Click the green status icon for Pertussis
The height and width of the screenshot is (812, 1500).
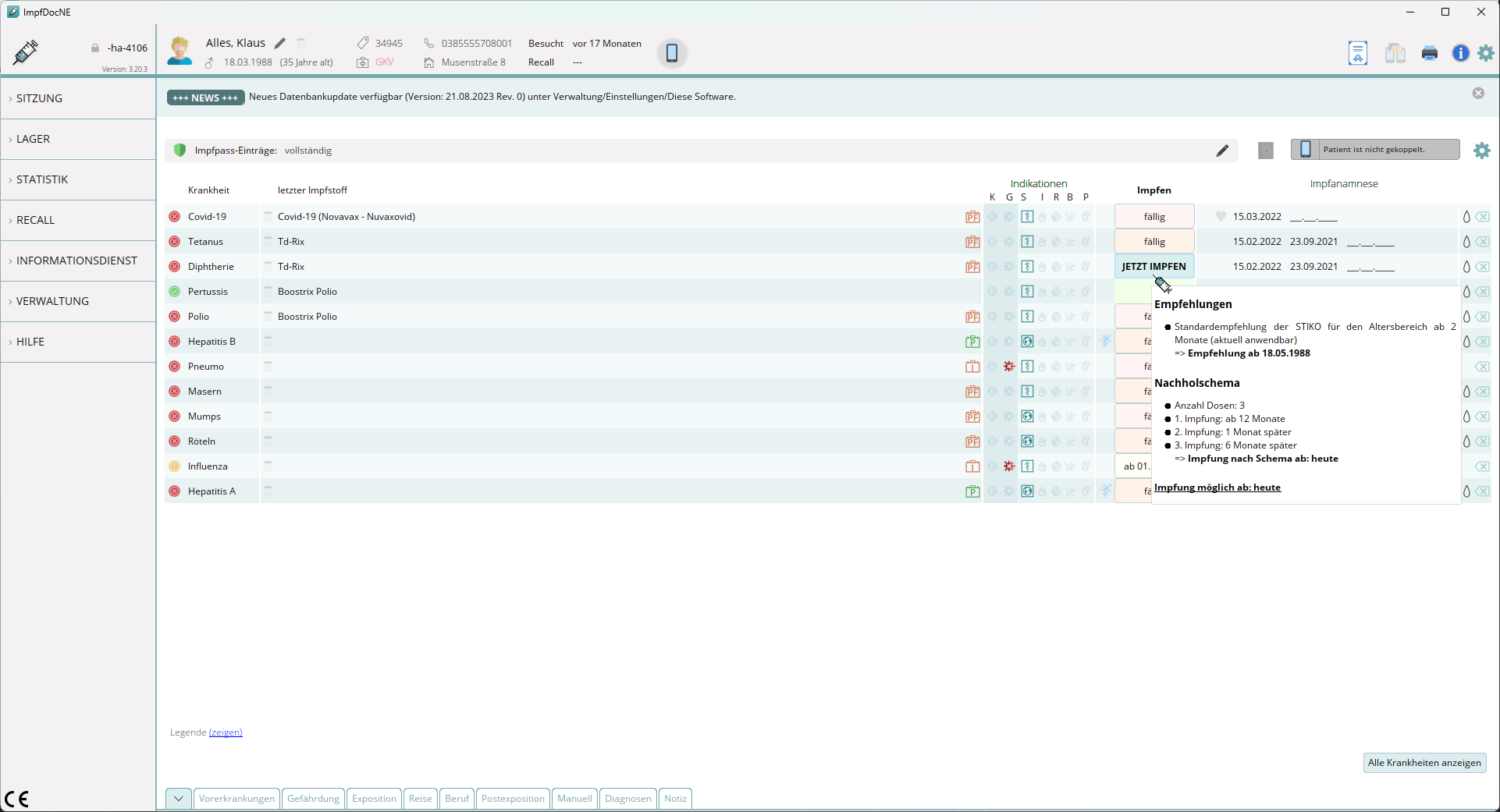[174, 292]
